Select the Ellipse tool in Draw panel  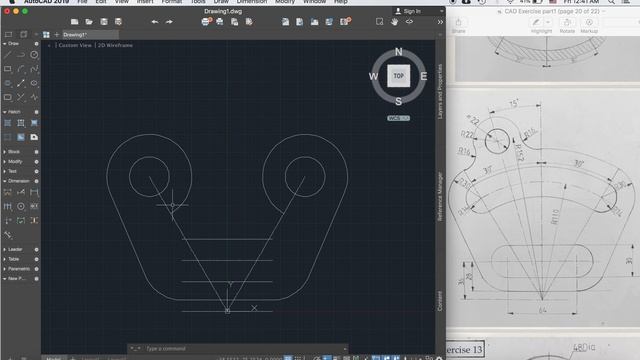tap(34, 83)
